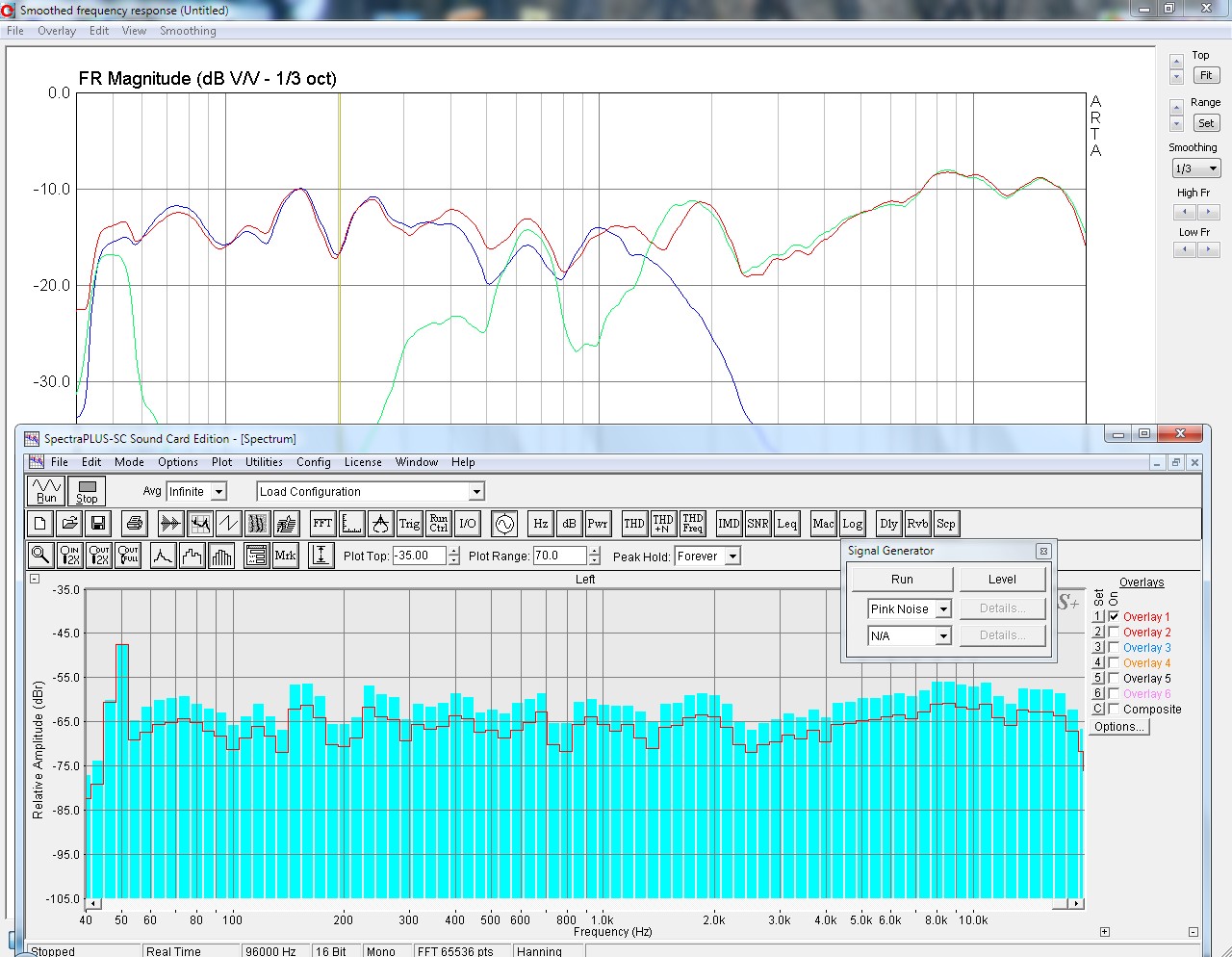The image size is (1232, 957).
Task: Open the Rvb reverberation utility
Action: (917, 524)
